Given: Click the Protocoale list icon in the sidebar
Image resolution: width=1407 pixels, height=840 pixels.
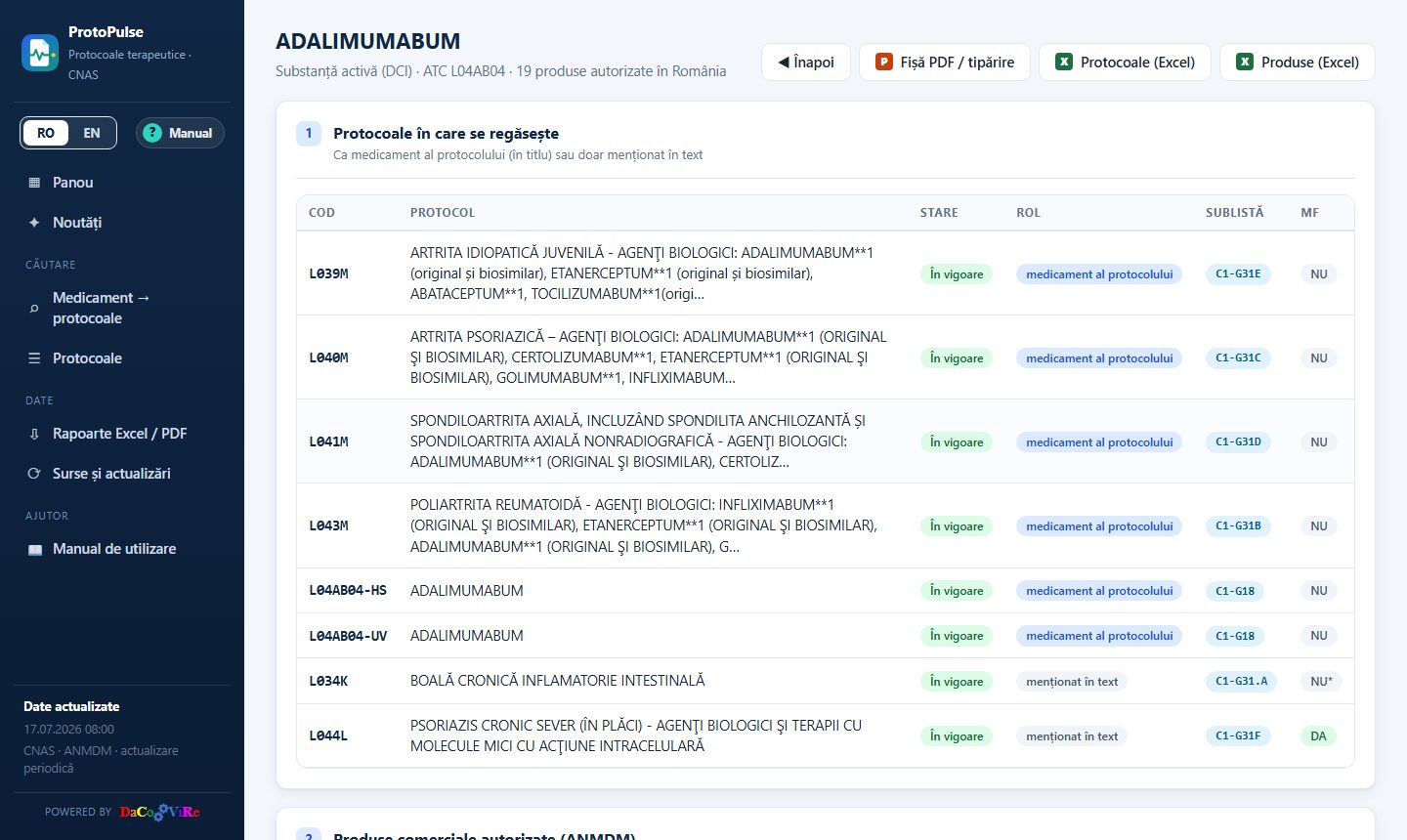Looking at the screenshot, I should 34,358.
